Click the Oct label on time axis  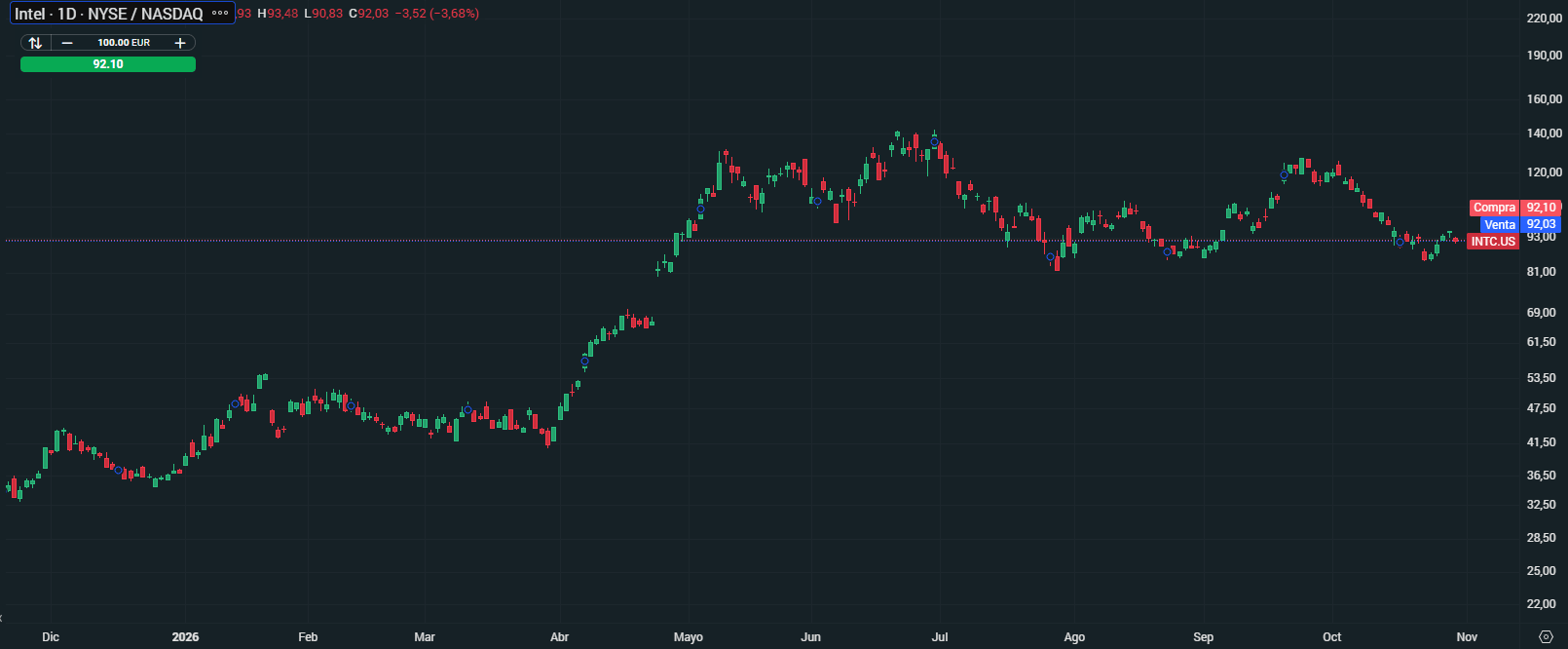point(1332,637)
